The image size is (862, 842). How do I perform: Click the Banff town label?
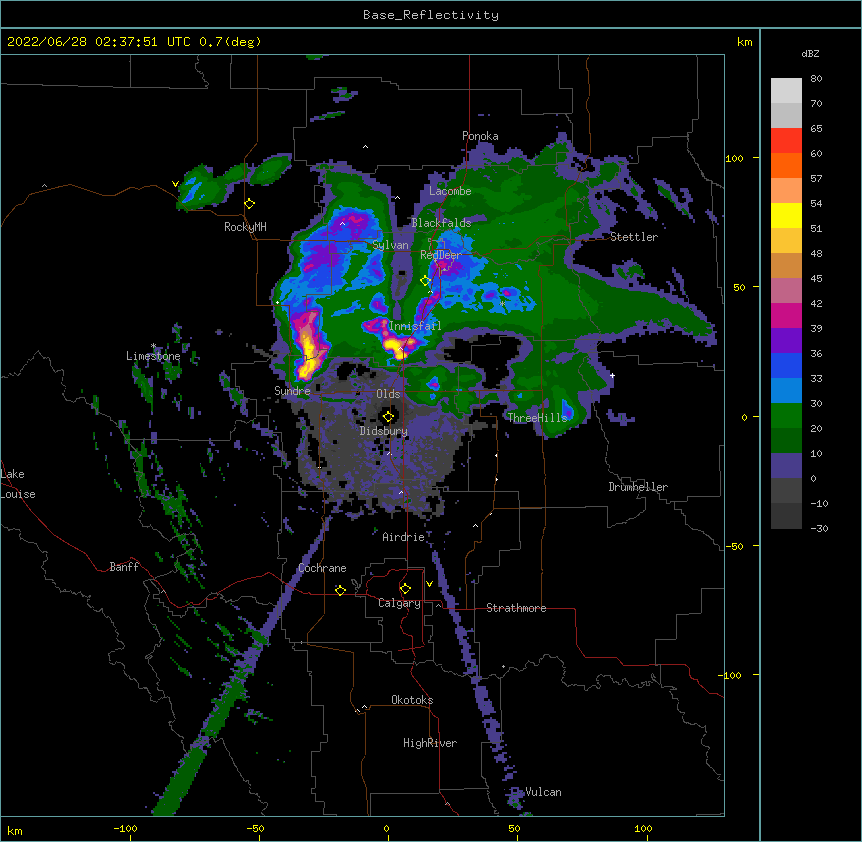[x=124, y=567]
